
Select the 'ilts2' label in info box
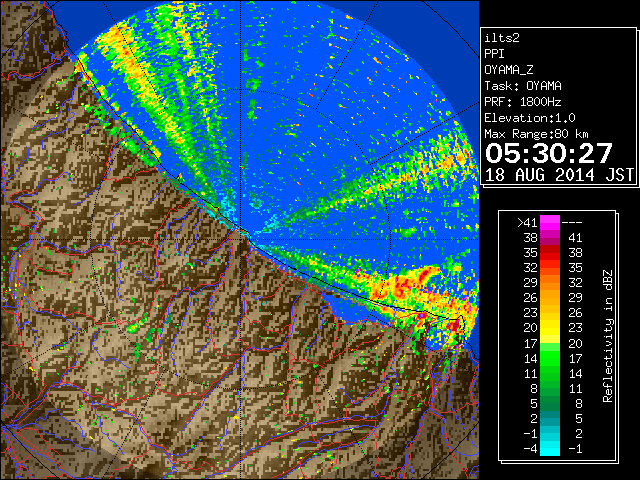(x=502, y=38)
